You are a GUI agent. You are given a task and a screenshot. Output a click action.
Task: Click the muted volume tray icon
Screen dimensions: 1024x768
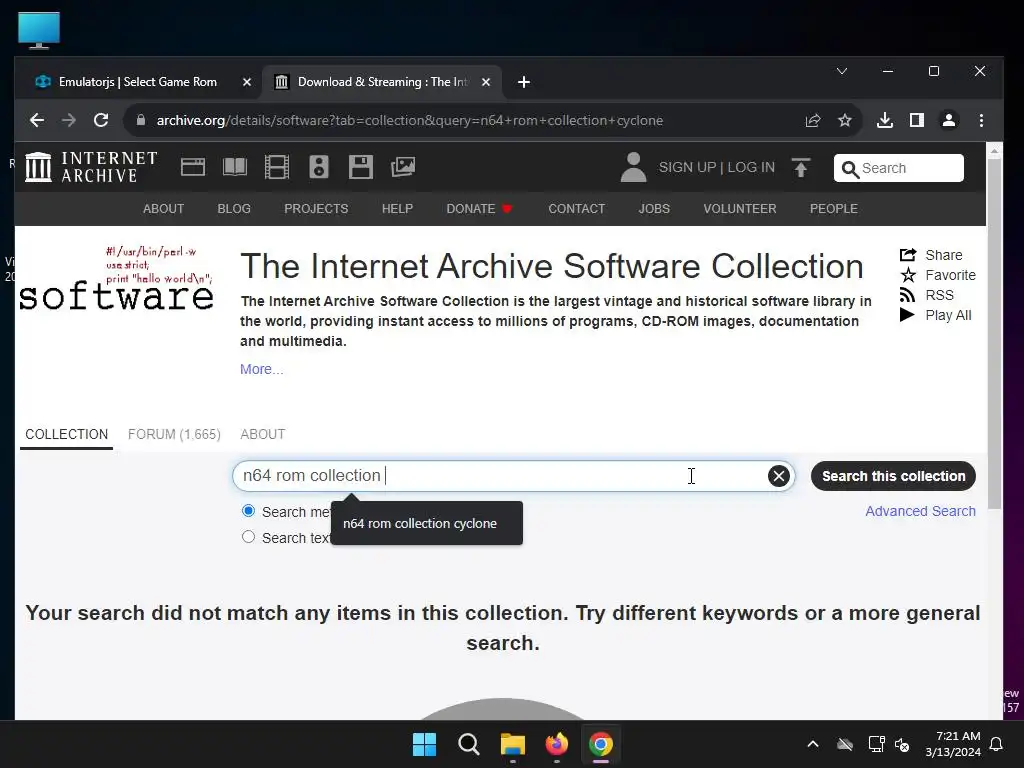(902, 744)
